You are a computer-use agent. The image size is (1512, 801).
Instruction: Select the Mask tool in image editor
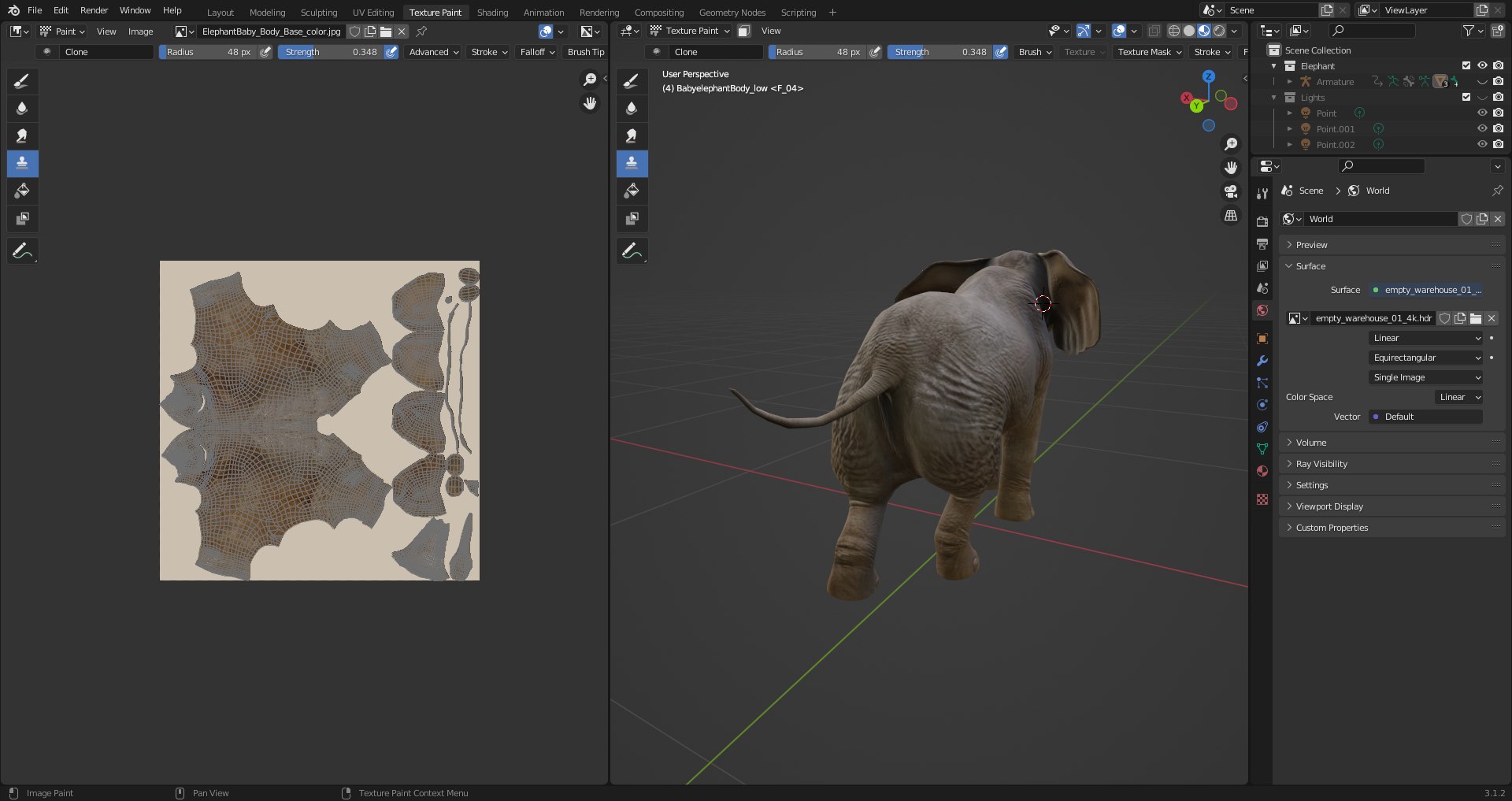click(22, 219)
